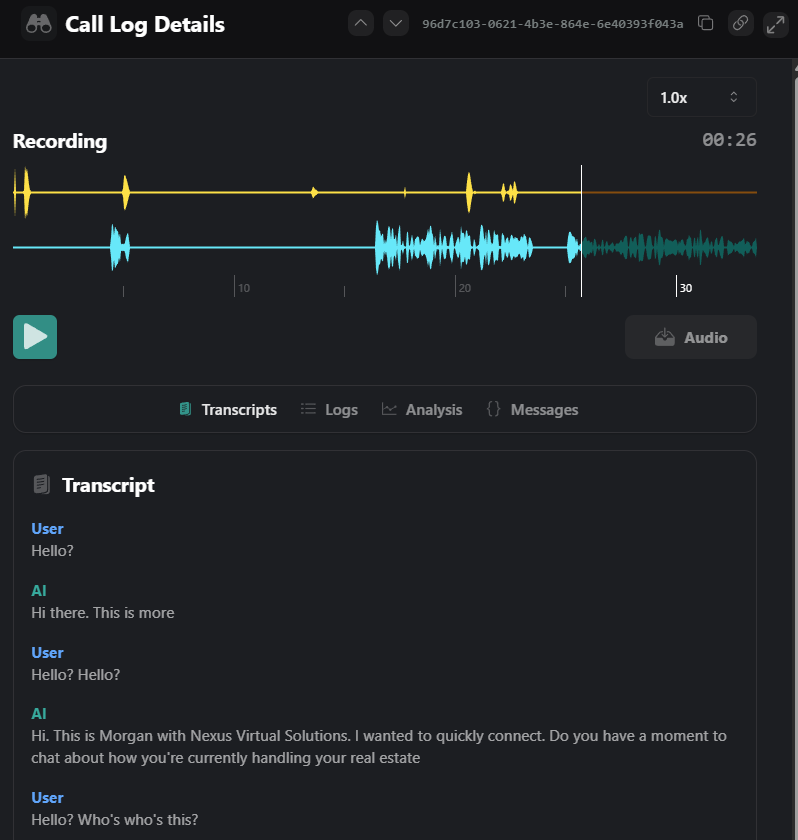Open the Logs tab
Image resolution: width=798 pixels, height=840 pixels.
tap(329, 409)
